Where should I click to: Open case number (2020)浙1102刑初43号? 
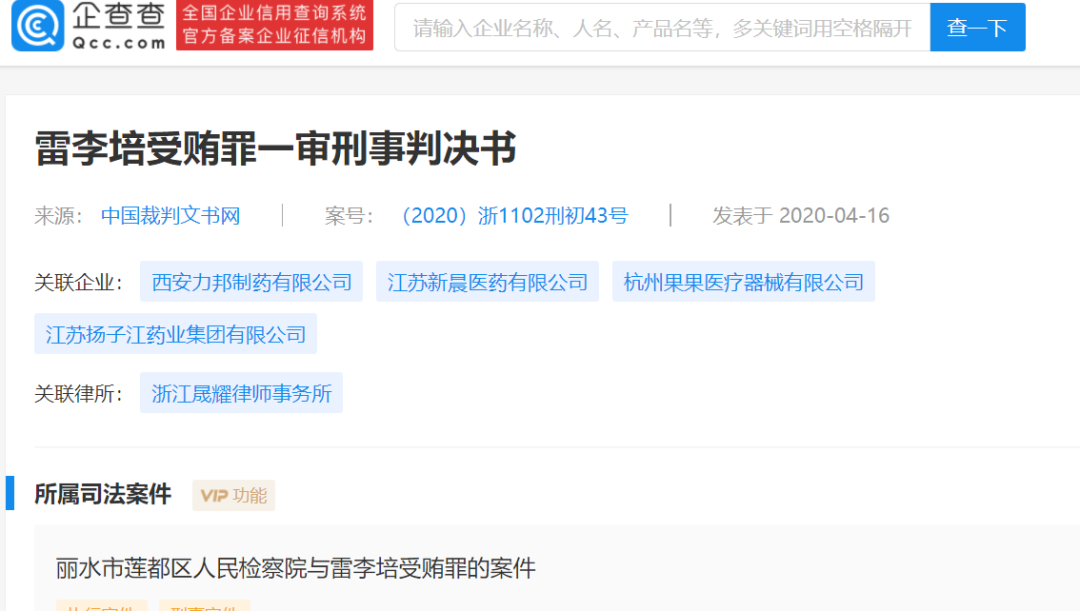pyautogui.click(x=515, y=216)
